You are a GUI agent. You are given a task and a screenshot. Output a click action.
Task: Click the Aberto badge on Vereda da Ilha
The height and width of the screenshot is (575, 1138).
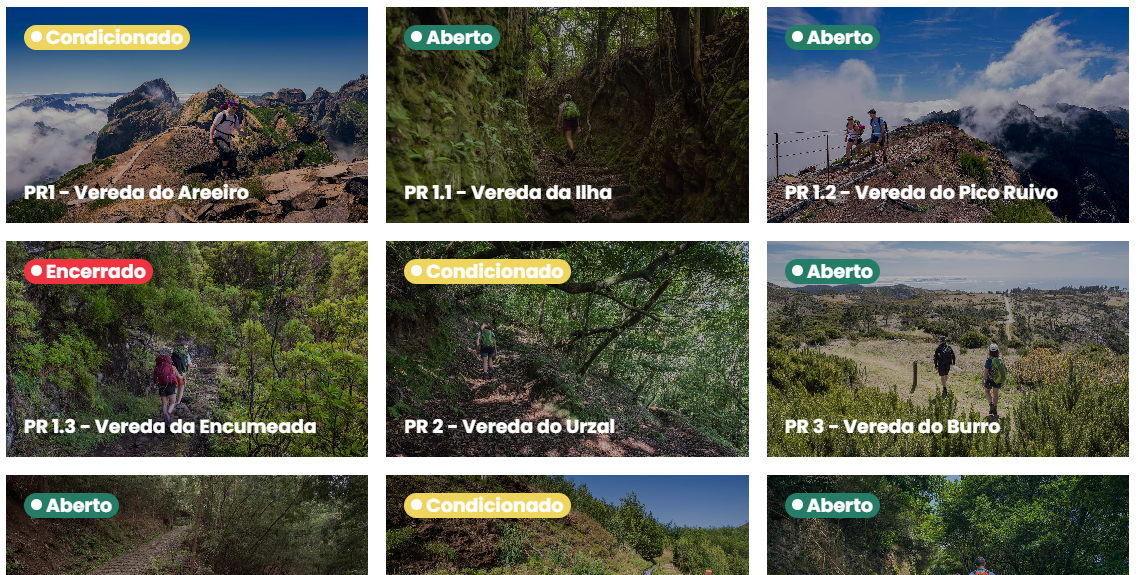coord(451,37)
